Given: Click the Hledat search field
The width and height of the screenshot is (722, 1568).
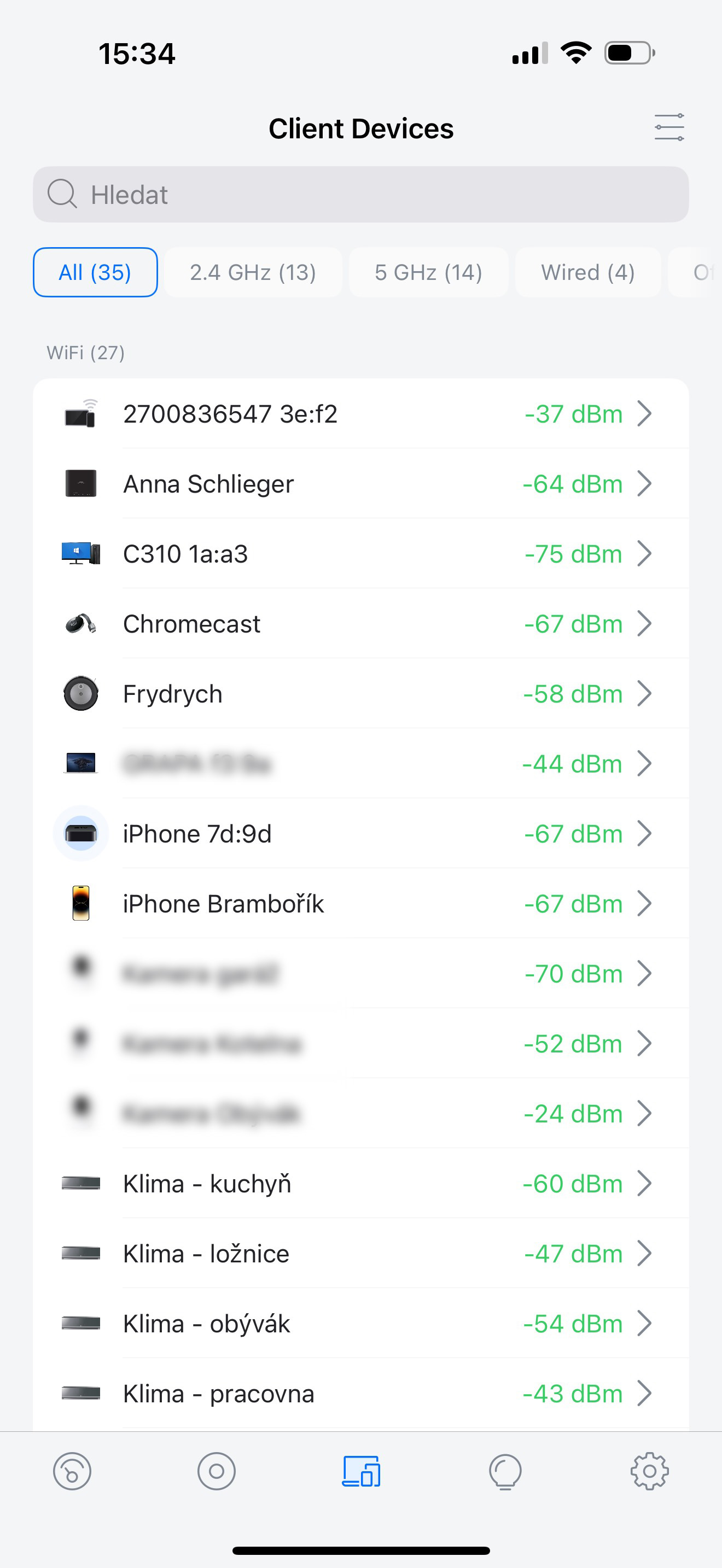Looking at the screenshot, I should 360,195.
